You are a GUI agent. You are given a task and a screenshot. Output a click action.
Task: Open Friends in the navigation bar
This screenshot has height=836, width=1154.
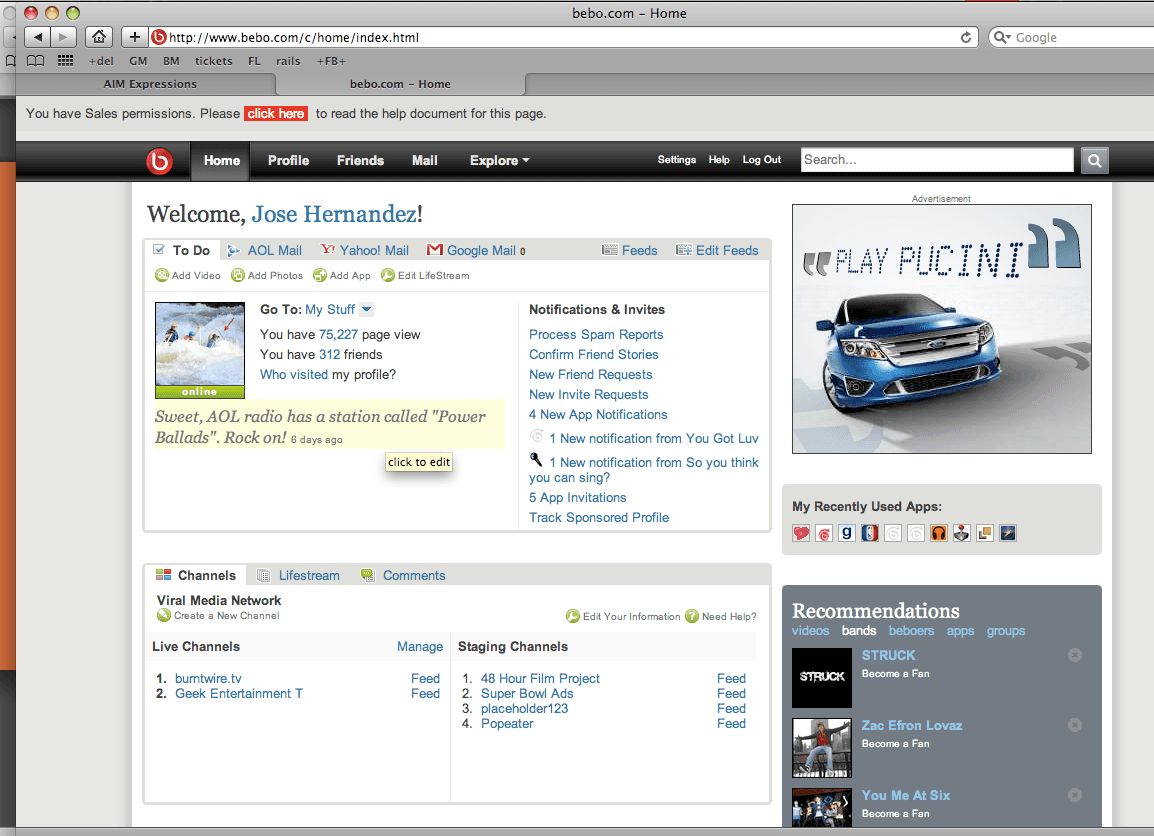[361, 160]
